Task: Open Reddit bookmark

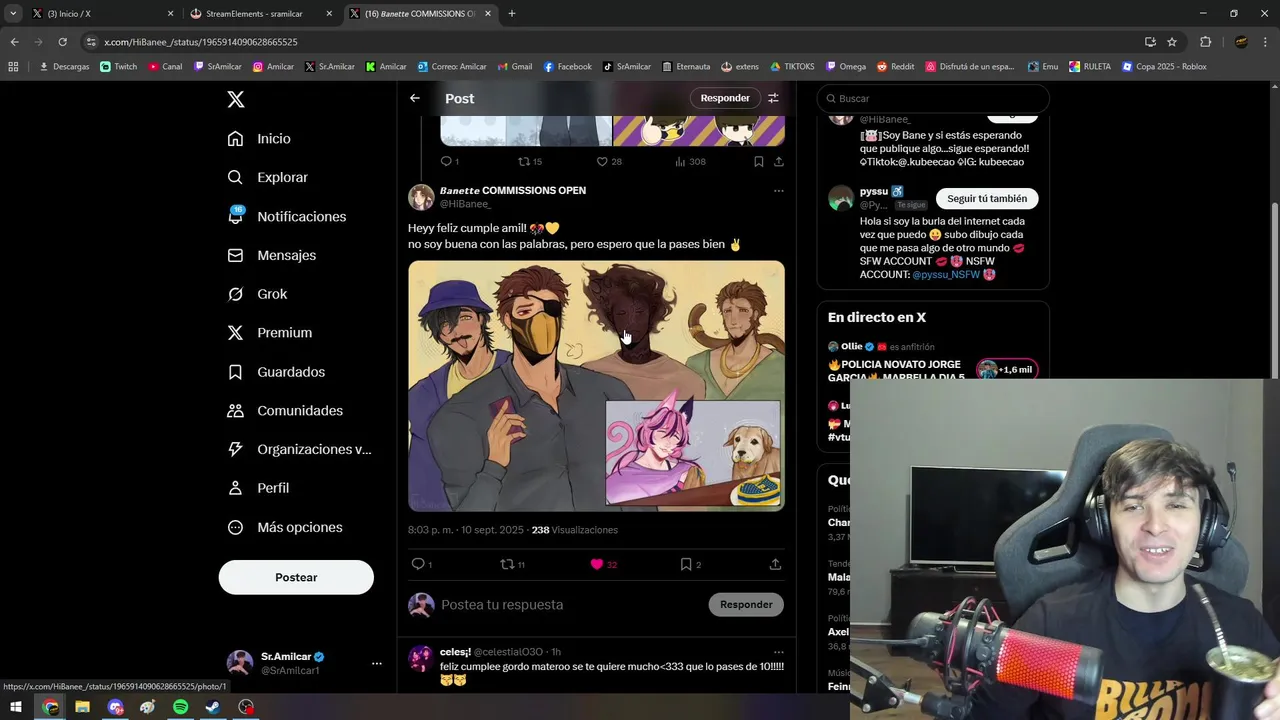Action: (x=896, y=67)
